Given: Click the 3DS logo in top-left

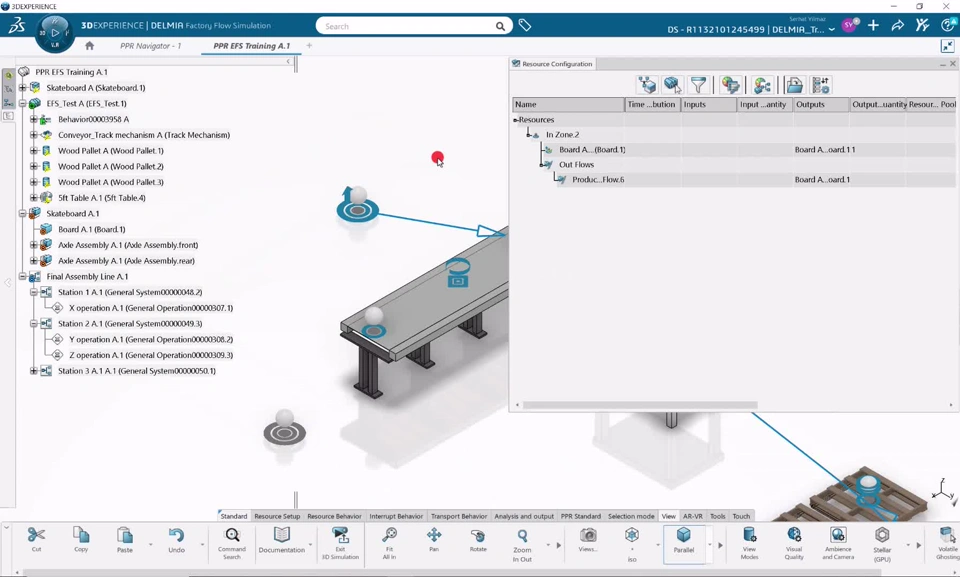Looking at the screenshot, I should 17,25.
